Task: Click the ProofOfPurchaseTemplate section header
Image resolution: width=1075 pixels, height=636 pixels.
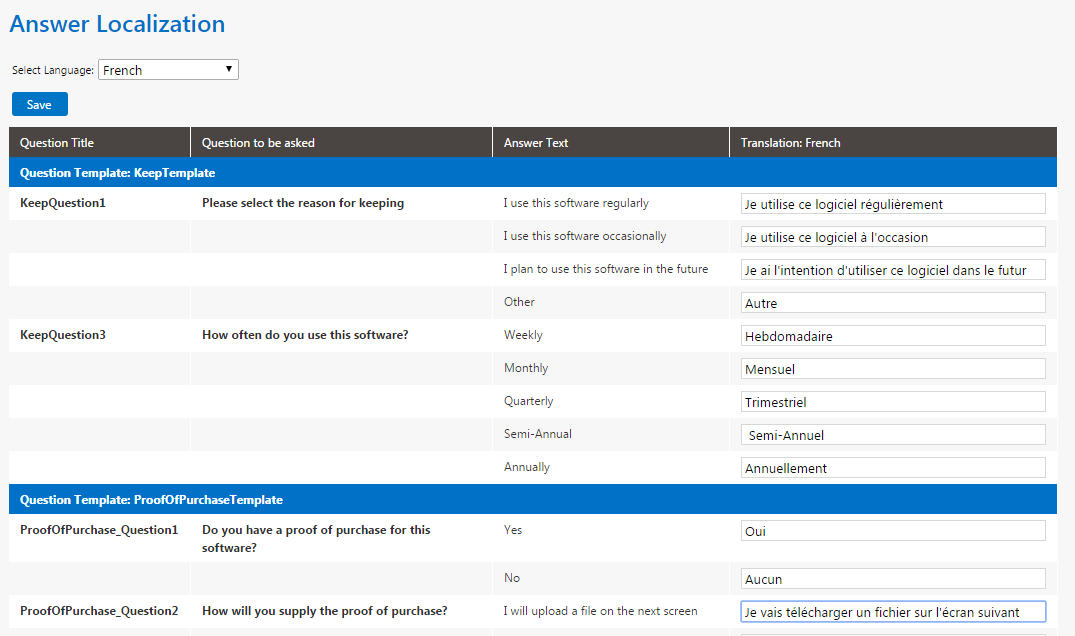Action: coord(151,500)
